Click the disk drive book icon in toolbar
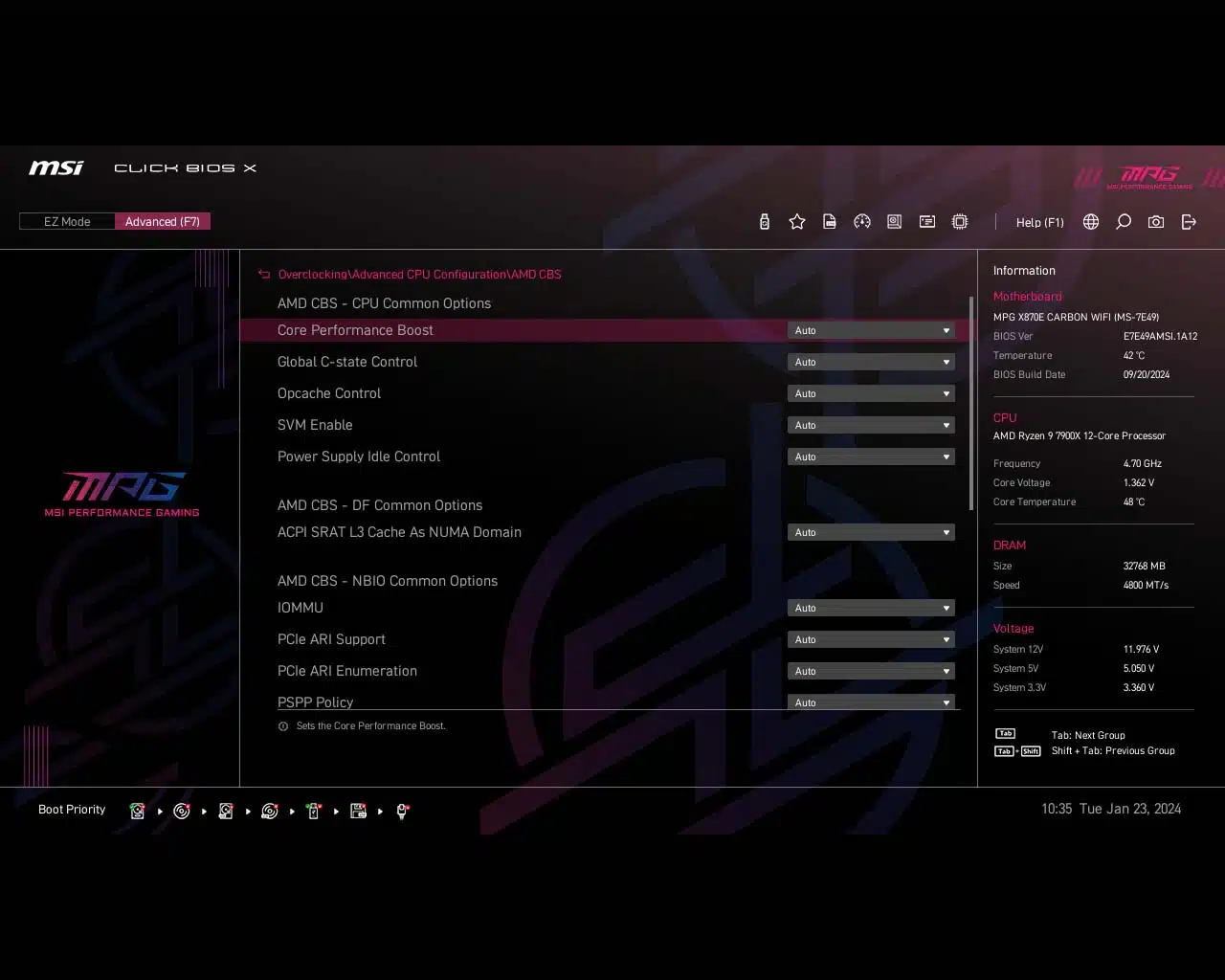The height and width of the screenshot is (980, 1225). coord(894,222)
